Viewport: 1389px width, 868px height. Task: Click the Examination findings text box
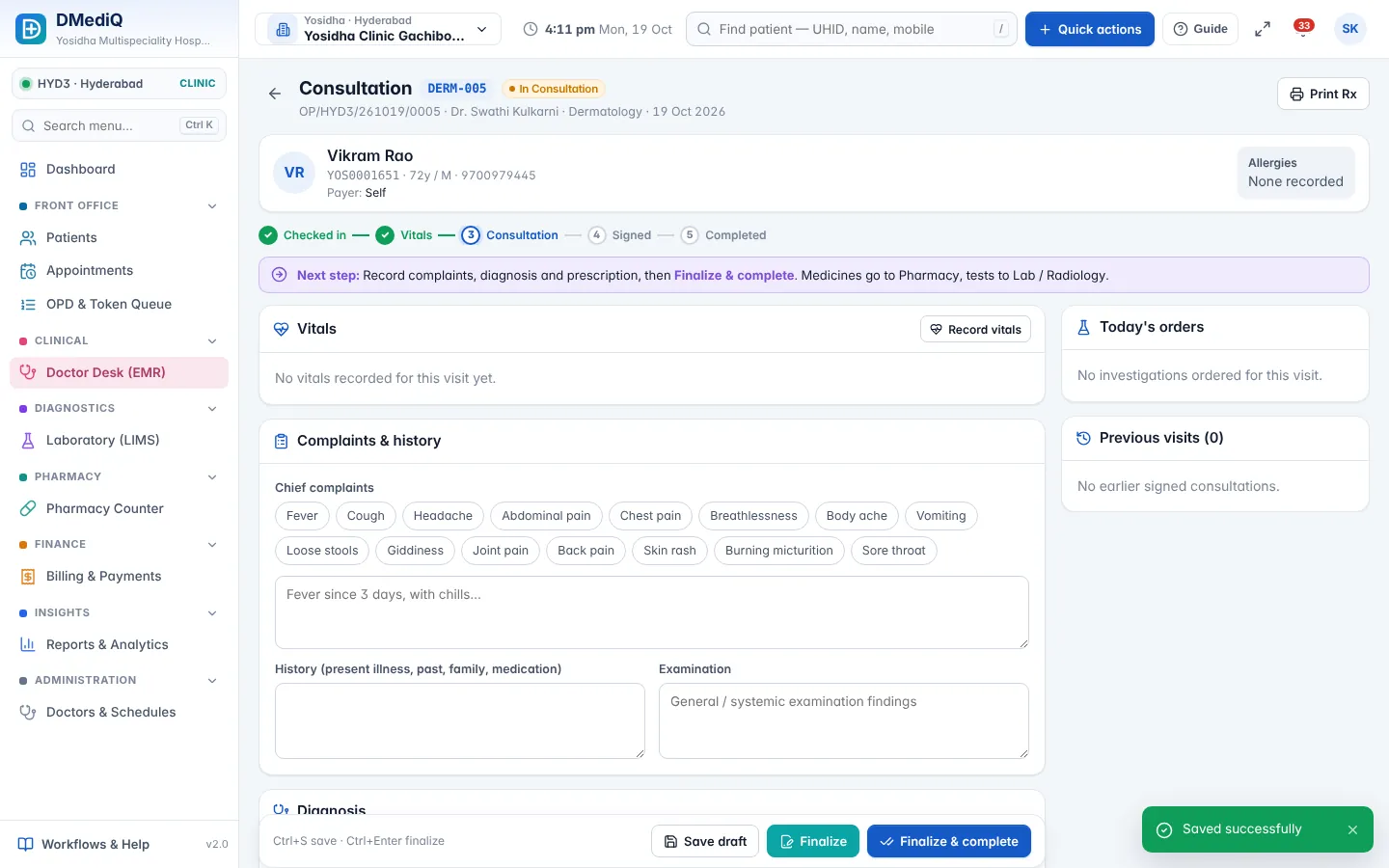click(844, 720)
